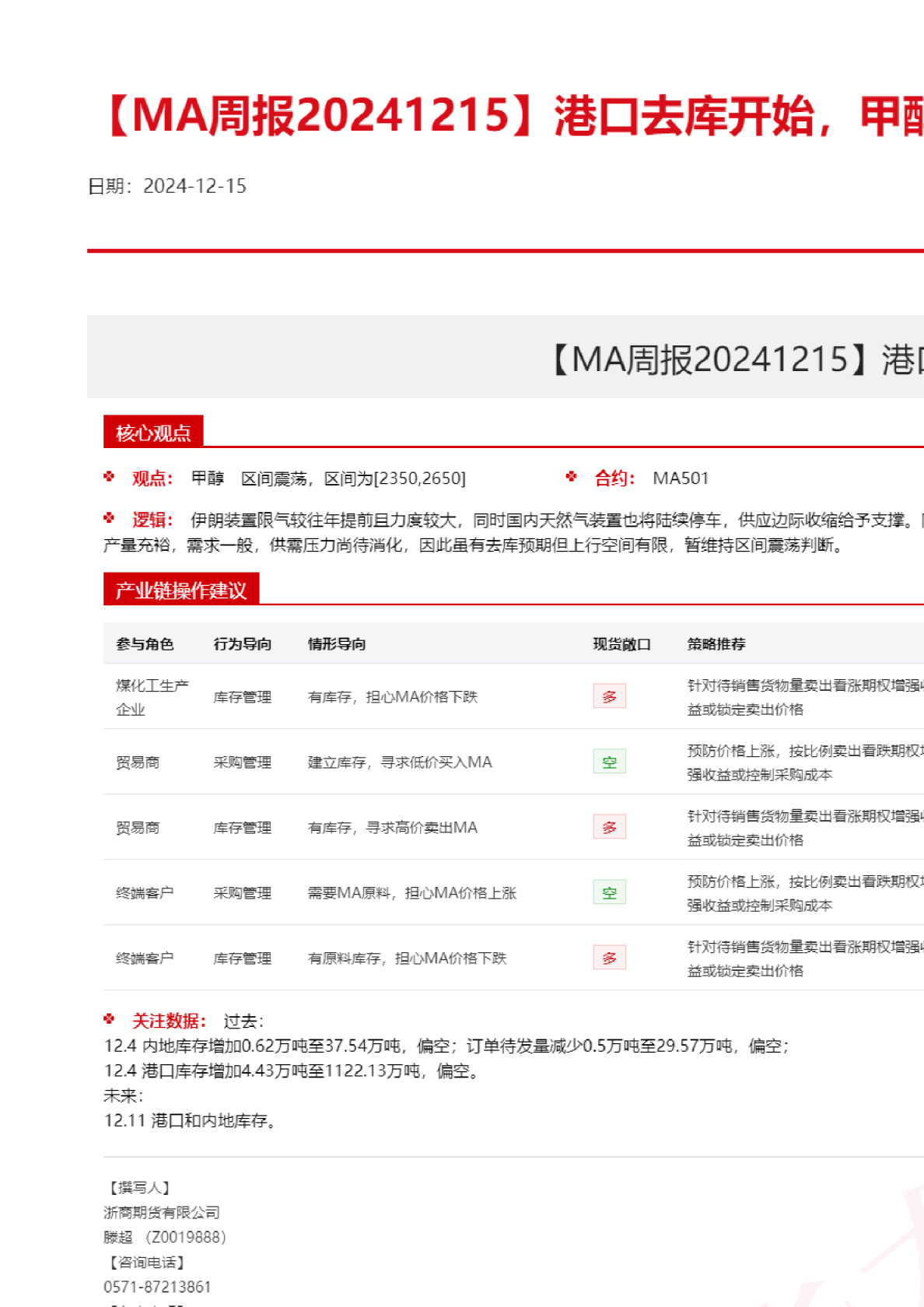Click the 参与角色 column header
Viewport: 924px width, 1307px height.
pyautogui.click(x=145, y=644)
